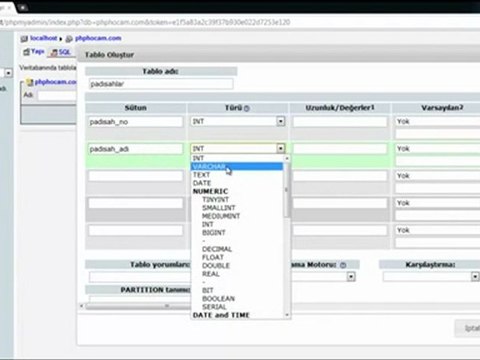The height and width of the screenshot is (360, 480).
Task: Click the type list scrollbar thumb
Action: point(287,190)
